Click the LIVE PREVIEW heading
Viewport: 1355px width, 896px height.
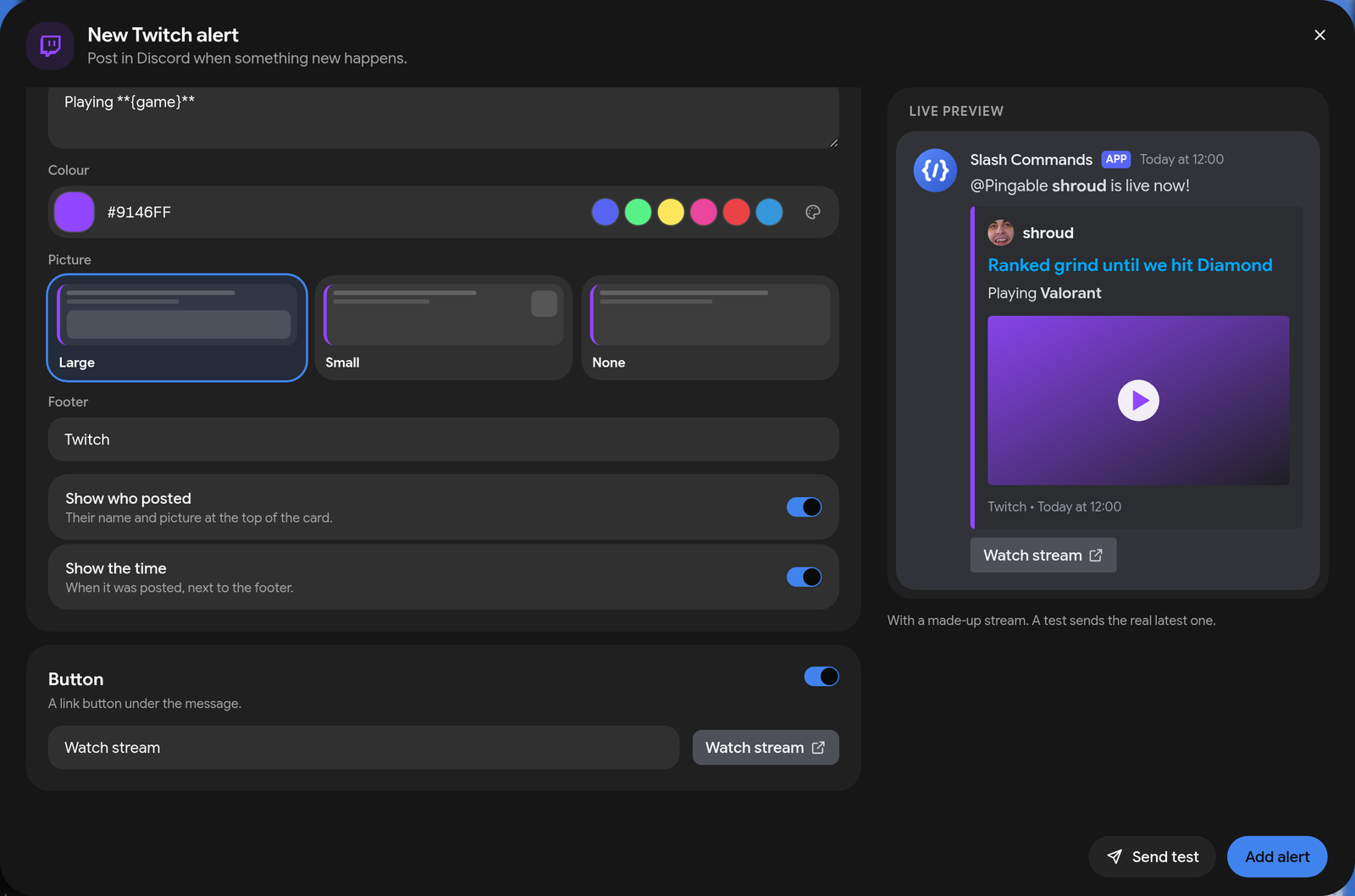click(956, 111)
